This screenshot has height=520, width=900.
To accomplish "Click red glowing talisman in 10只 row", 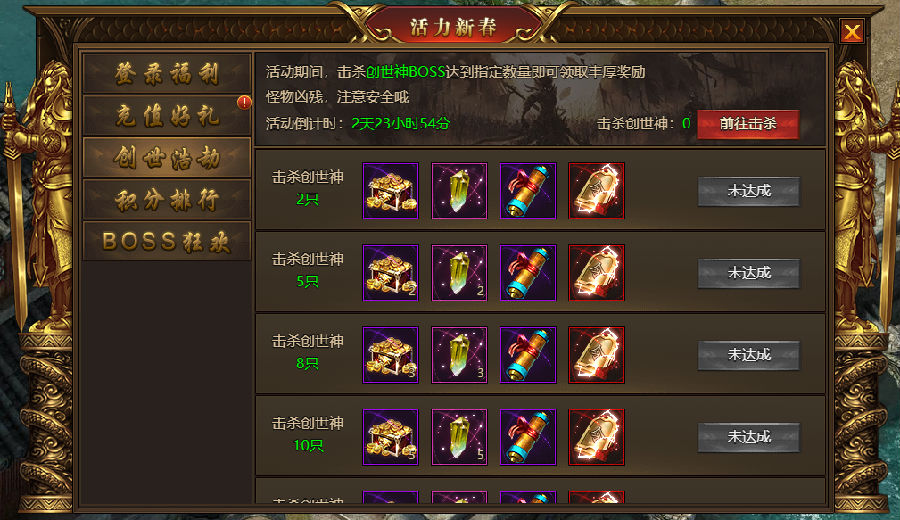I will coord(596,437).
